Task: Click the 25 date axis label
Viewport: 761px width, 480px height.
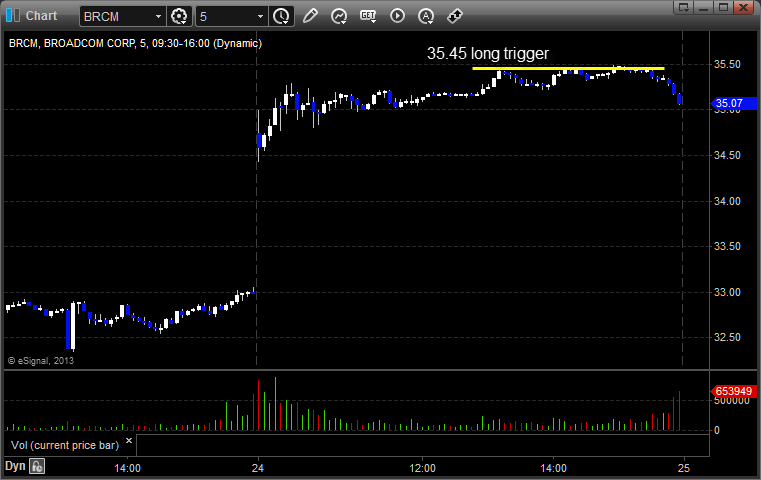Action: (683, 468)
